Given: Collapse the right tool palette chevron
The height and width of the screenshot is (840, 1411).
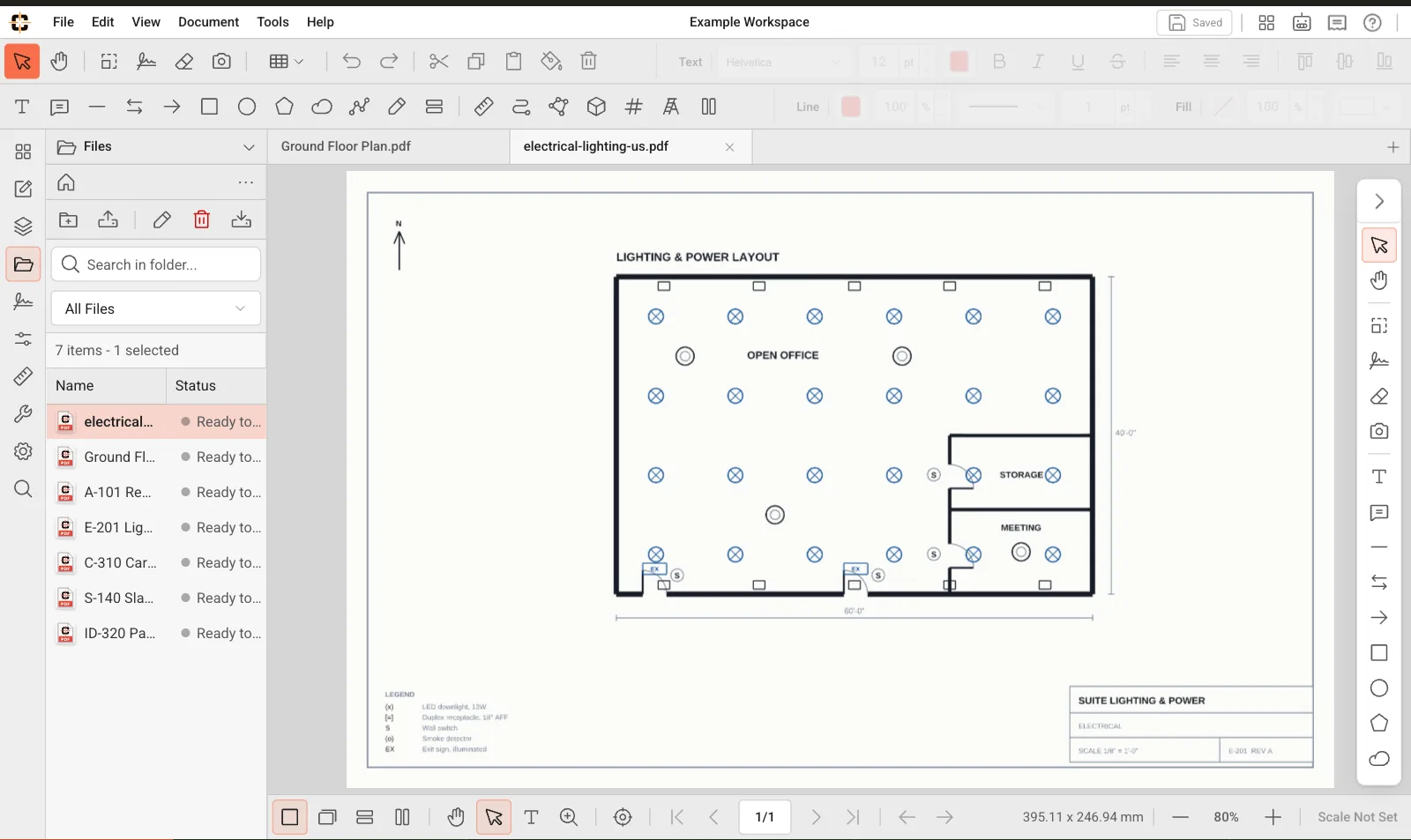Looking at the screenshot, I should (x=1379, y=202).
